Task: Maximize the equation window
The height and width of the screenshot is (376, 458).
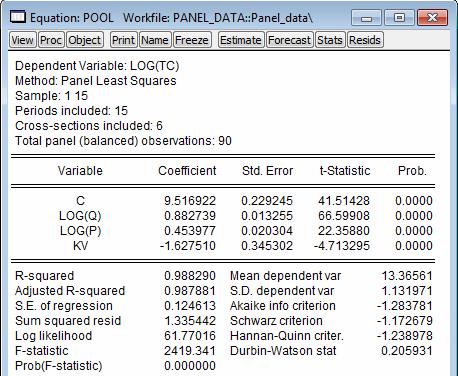Action: (399, 18)
